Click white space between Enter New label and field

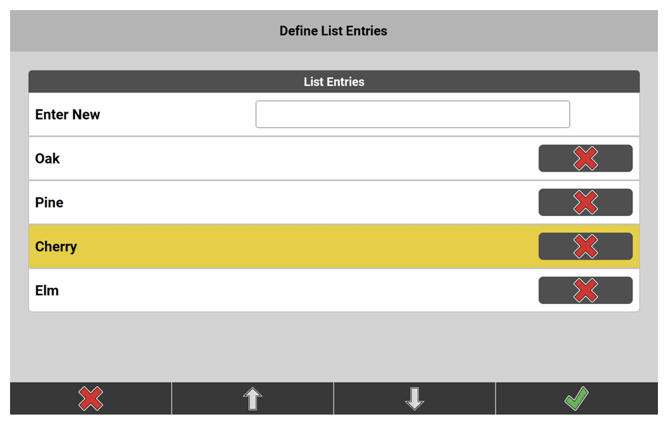pos(180,114)
